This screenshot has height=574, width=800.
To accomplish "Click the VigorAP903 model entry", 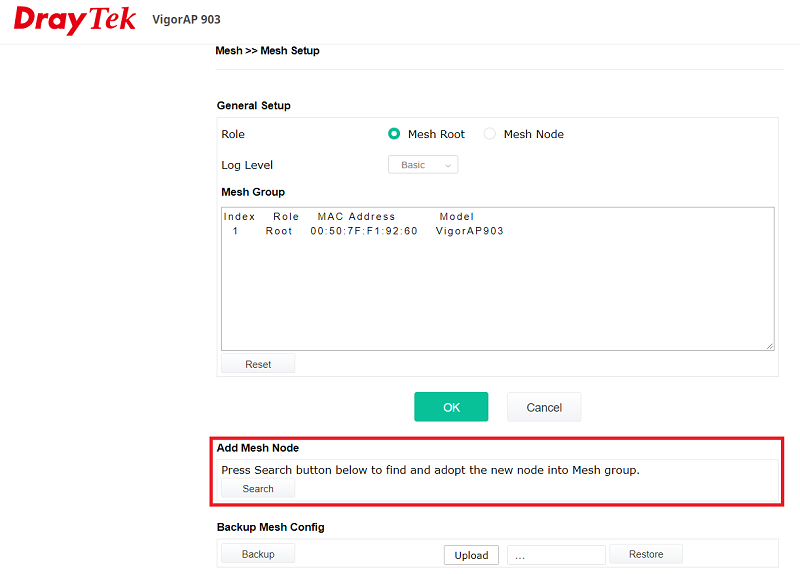I will pos(469,231).
